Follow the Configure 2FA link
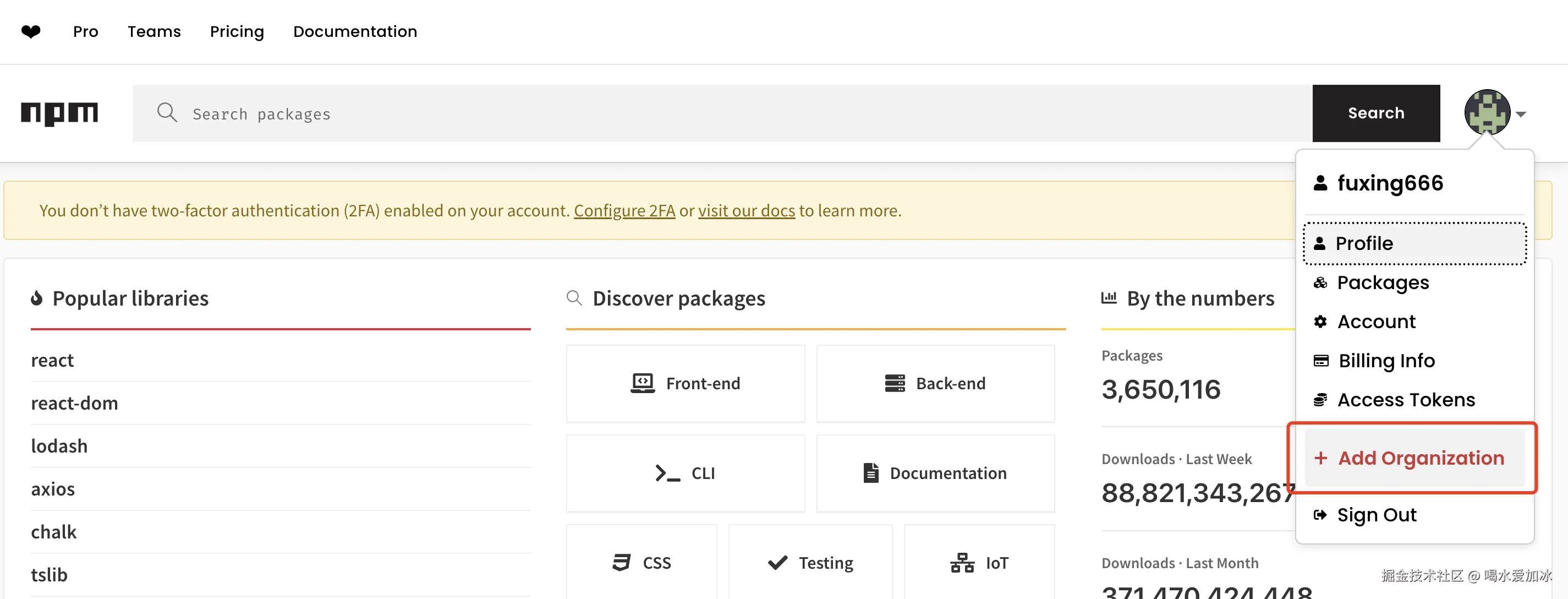 point(624,210)
